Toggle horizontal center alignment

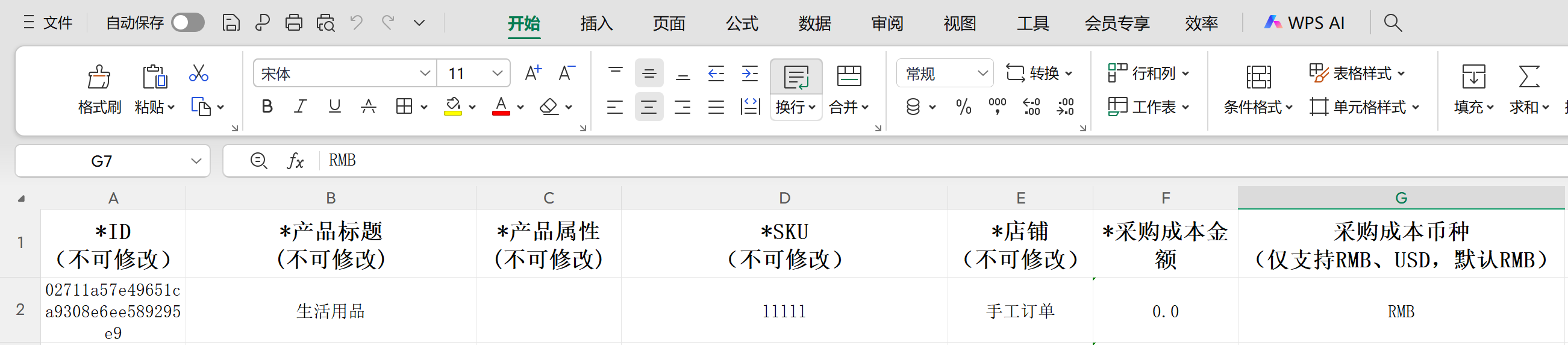click(x=649, y=107)
